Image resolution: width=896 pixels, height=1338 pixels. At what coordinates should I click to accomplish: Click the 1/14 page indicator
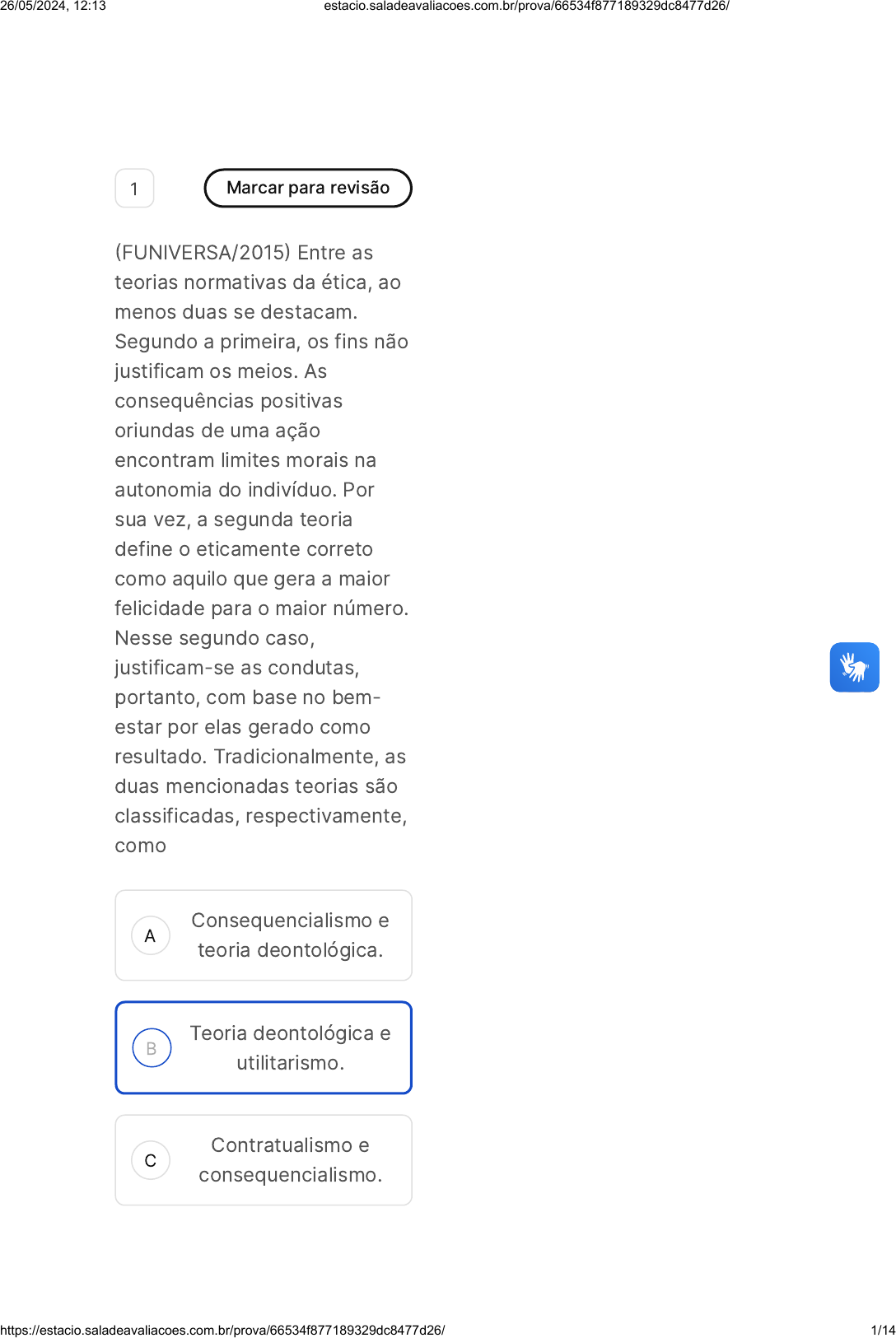883,1330
